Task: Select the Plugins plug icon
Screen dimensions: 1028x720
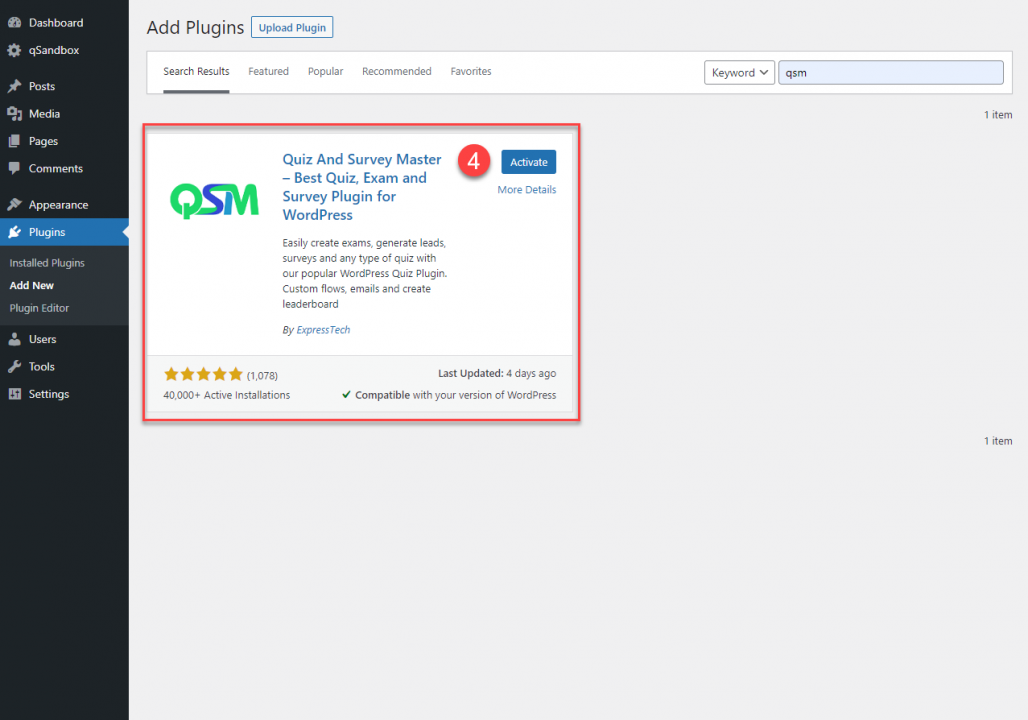Action: [15, 231]
